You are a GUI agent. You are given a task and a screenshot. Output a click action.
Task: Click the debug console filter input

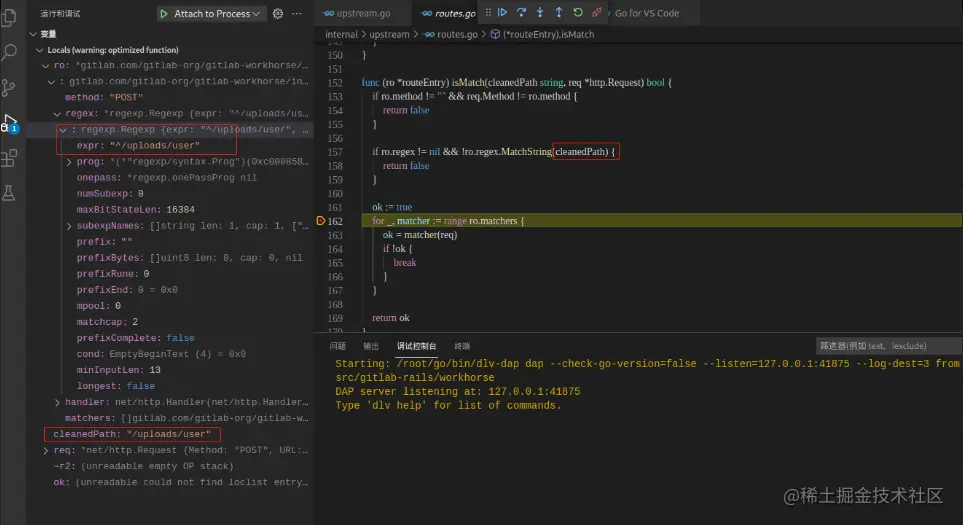pos(885,346)
